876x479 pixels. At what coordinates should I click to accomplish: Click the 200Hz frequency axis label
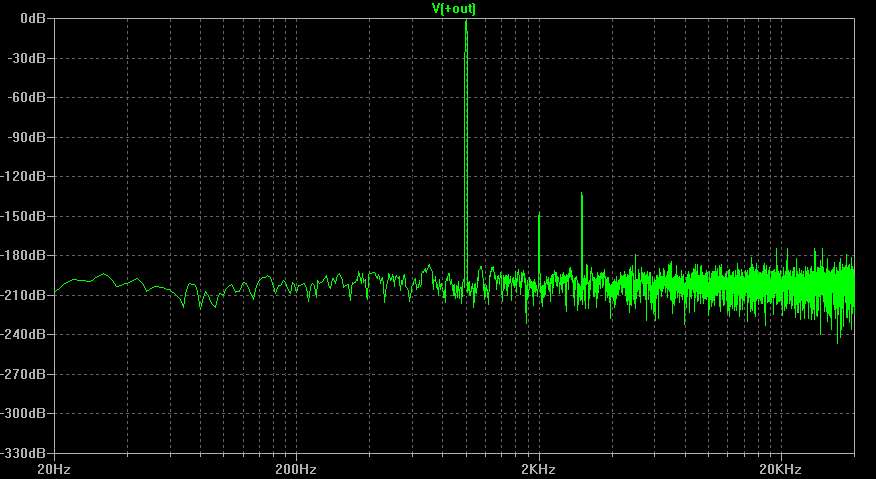[296, 468]
